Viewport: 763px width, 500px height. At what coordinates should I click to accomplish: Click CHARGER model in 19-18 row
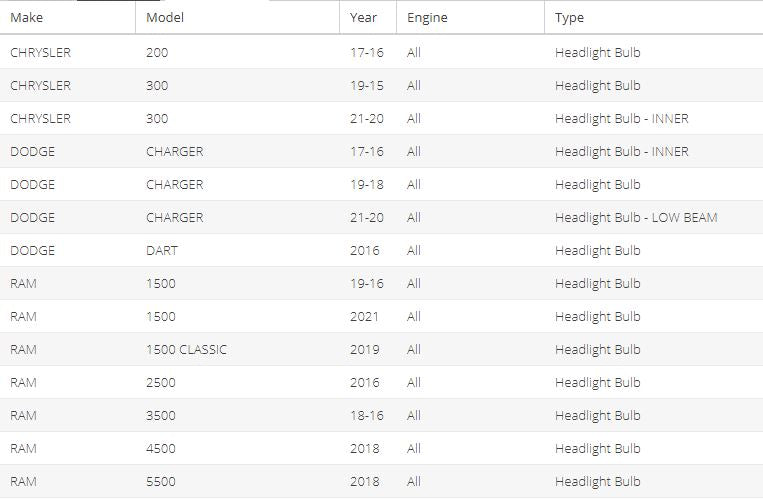[175, 184]
